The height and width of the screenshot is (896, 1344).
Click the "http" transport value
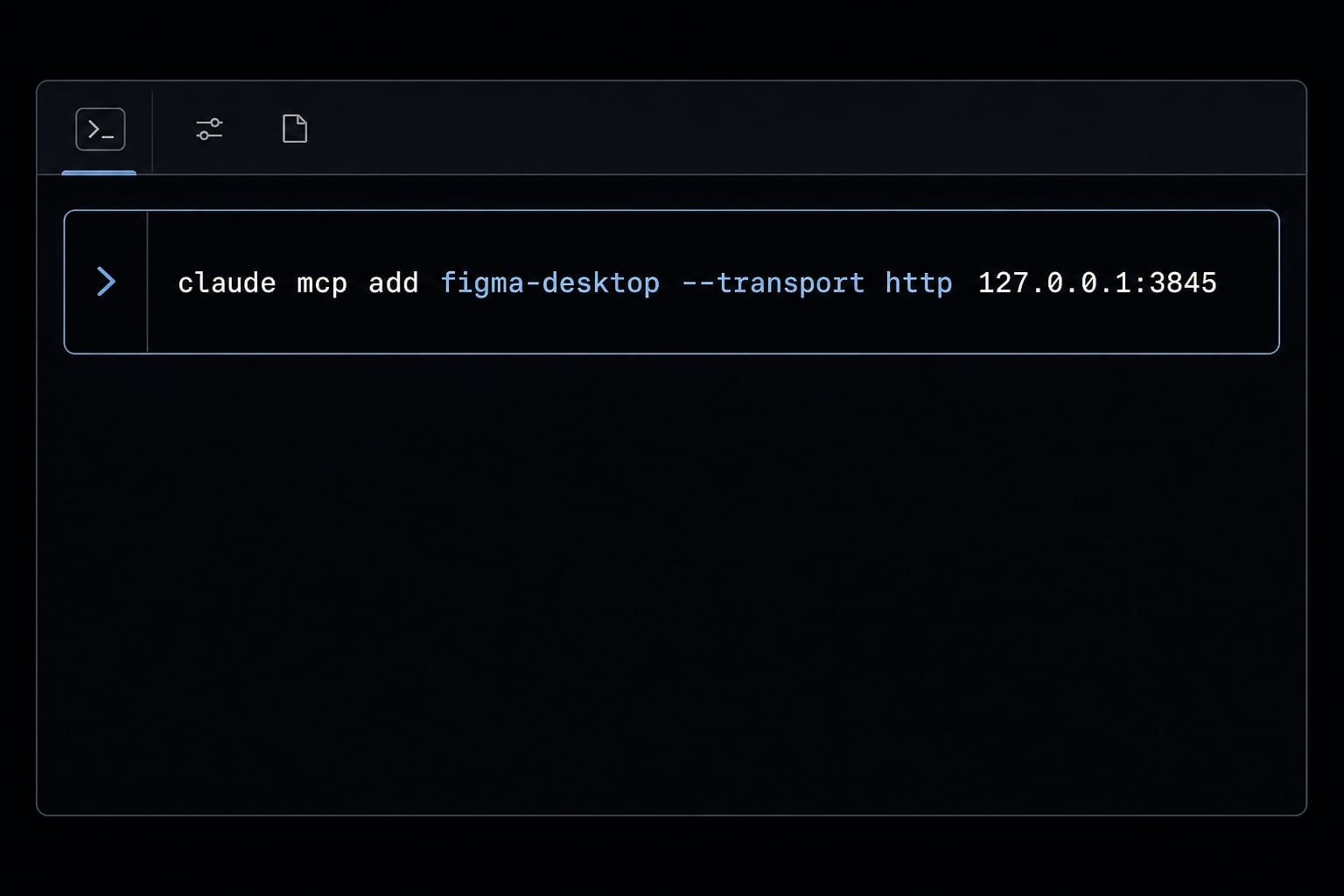click(x=919, y=283)
